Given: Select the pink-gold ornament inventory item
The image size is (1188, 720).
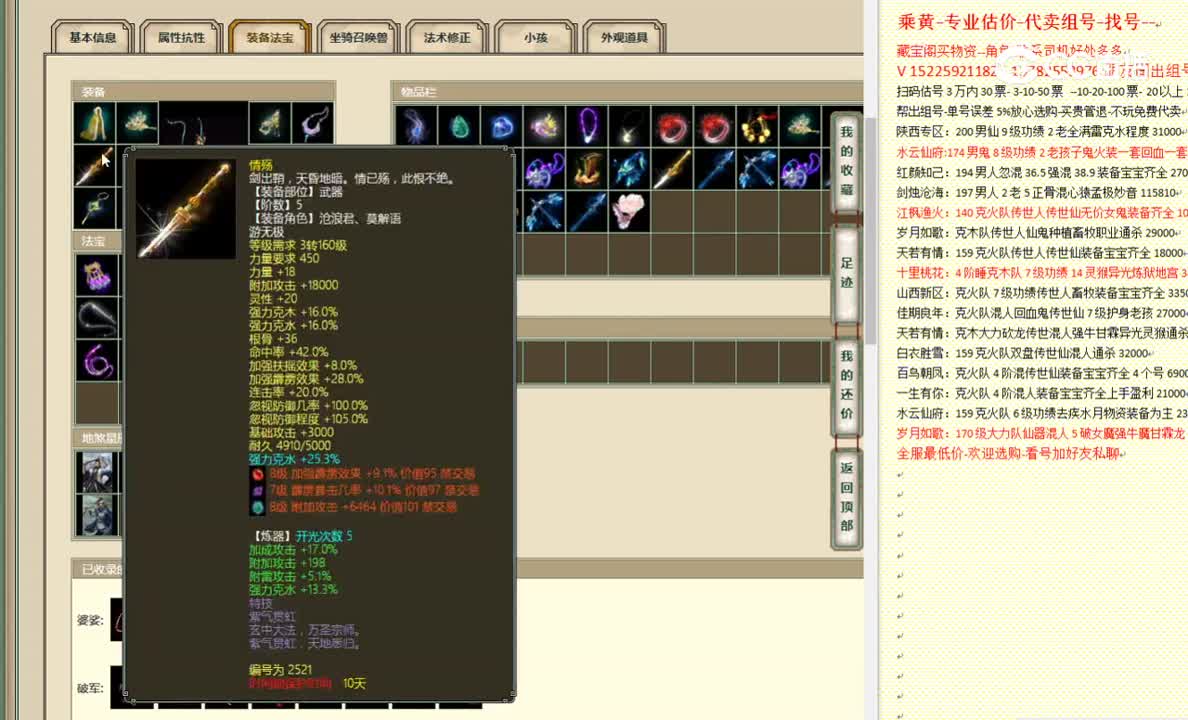Looking at the screenshot, I should pyautogui.click(x=544, y=125).
